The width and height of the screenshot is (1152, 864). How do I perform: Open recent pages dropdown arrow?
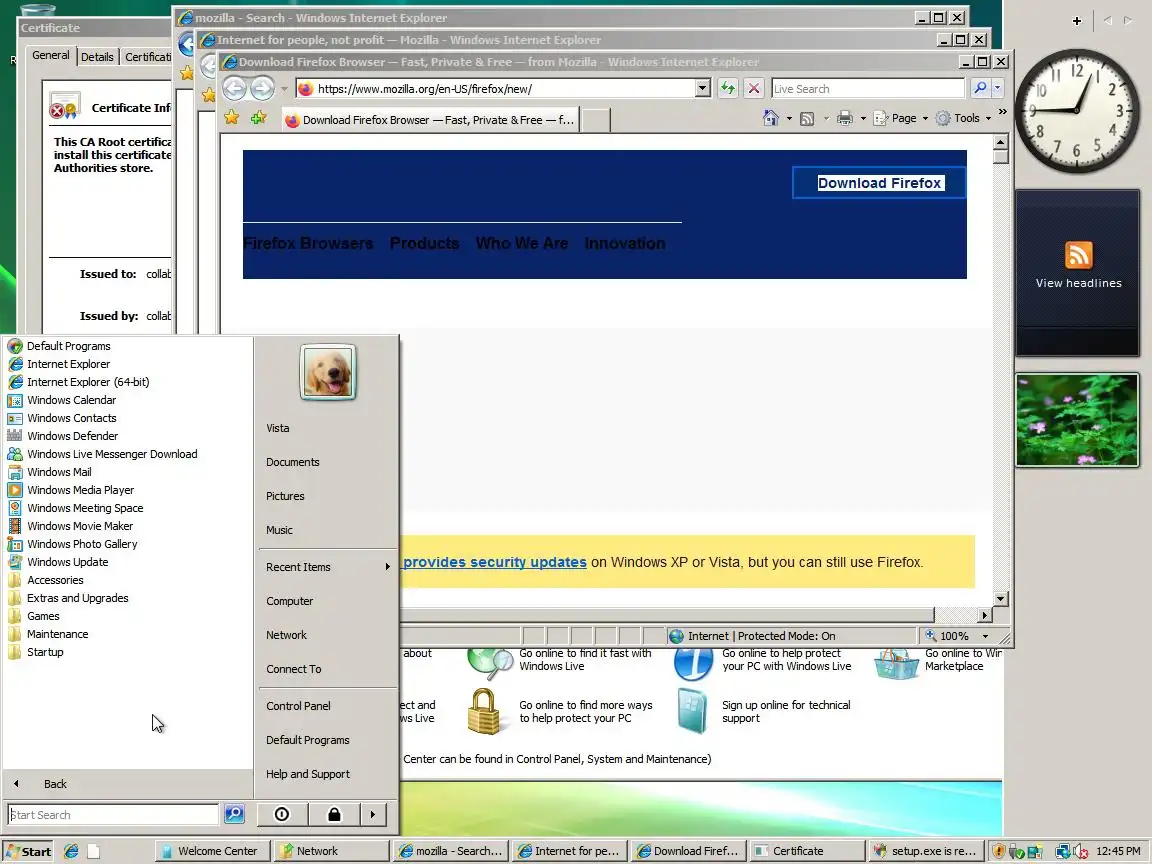[x=284, y=89]
